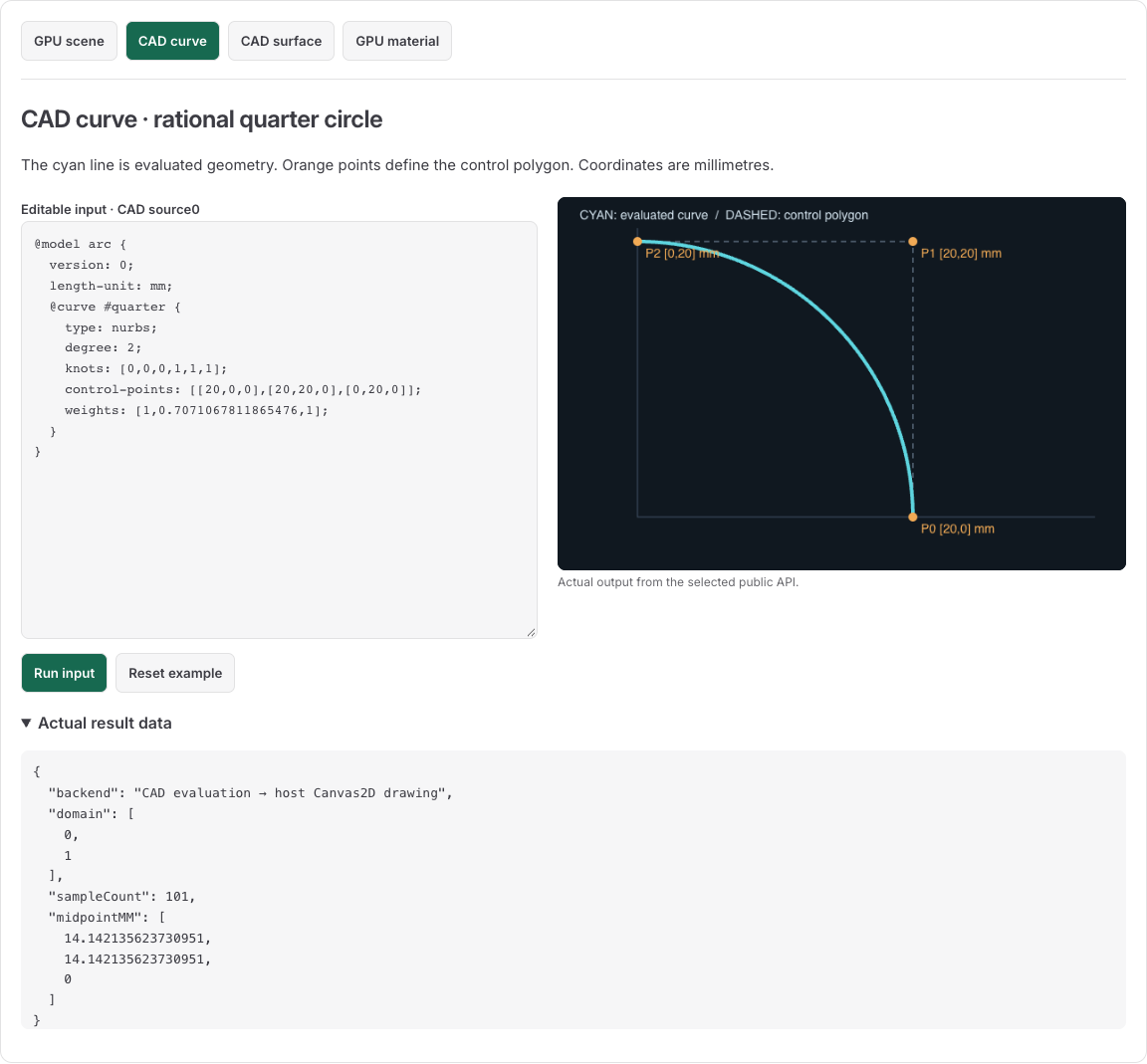Click the orange P1 control point

[x=913, y=241]
